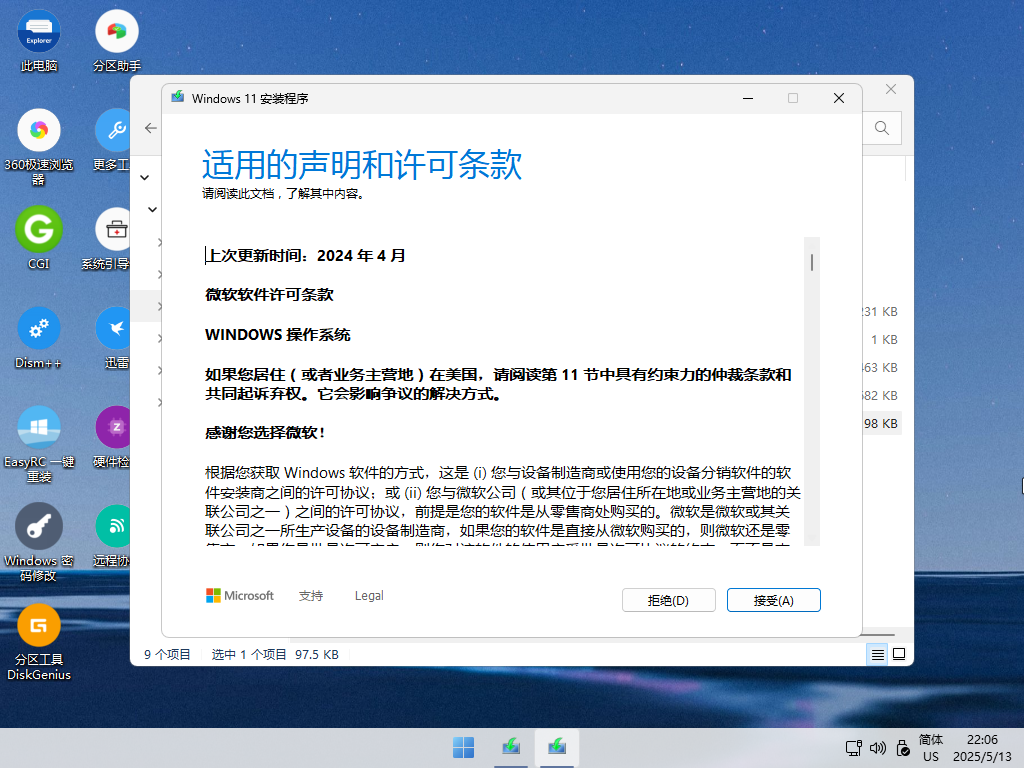1024x768 pixels.
Task: Click 拒绝(D) to decline the license
Action: click(x=669, y=600)
